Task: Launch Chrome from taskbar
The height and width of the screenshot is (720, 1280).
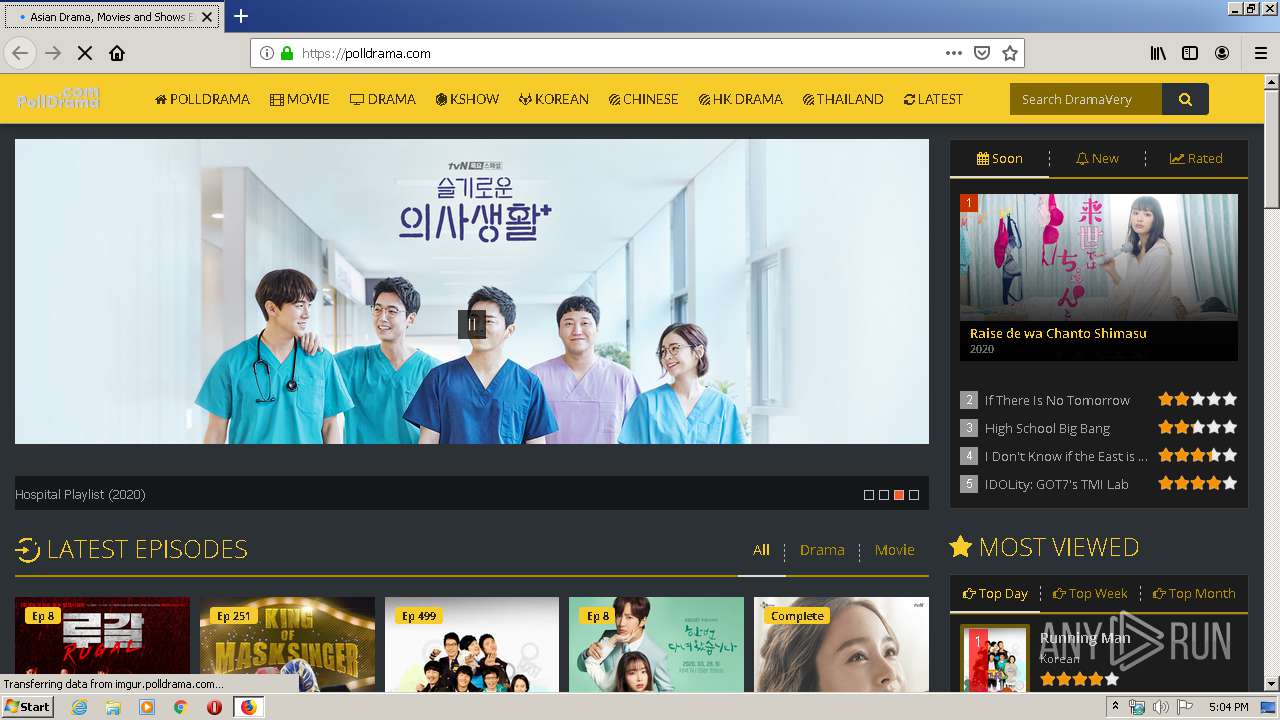Action: pyautogui.click(x=180, y=707)
